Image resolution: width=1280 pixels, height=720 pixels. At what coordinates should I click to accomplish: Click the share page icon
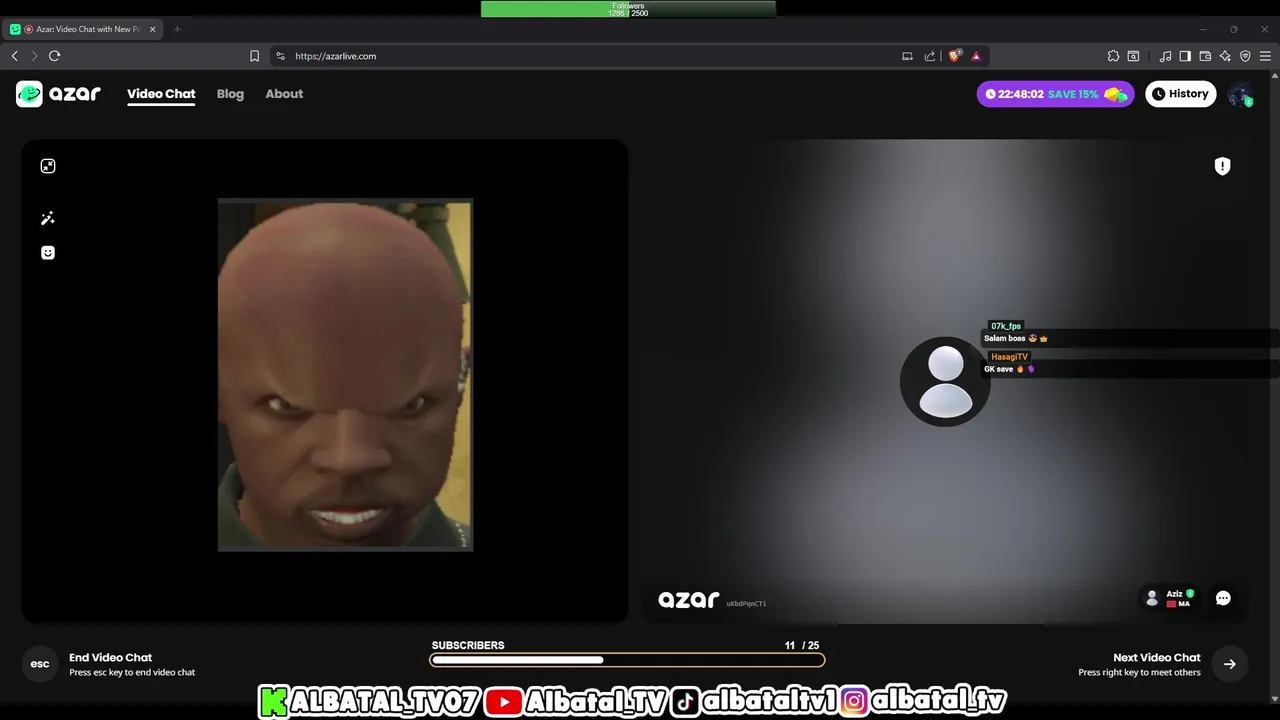coord(930,56)
